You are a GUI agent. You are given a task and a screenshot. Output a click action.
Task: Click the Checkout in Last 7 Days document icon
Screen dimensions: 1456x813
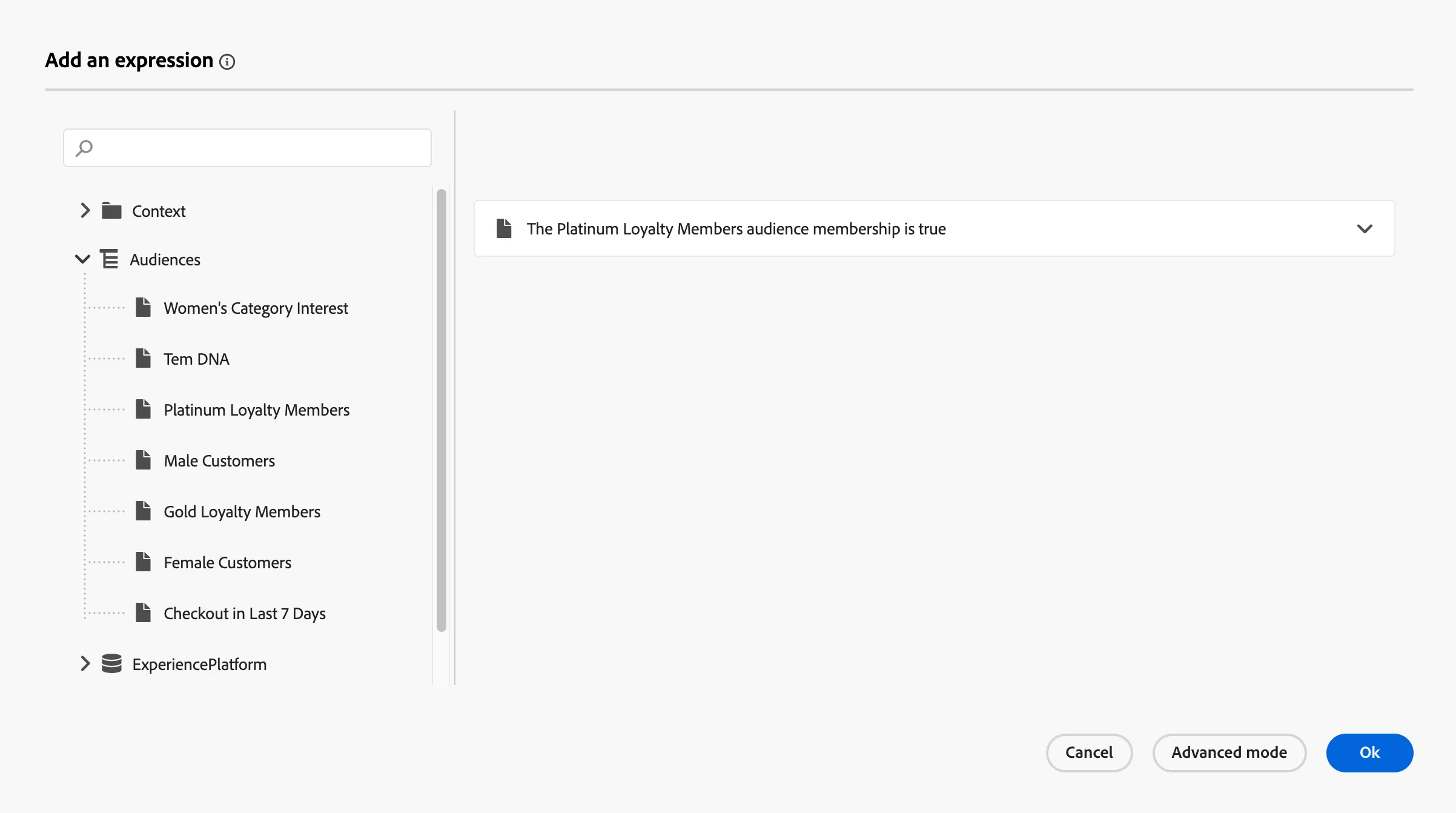[144, 613]
